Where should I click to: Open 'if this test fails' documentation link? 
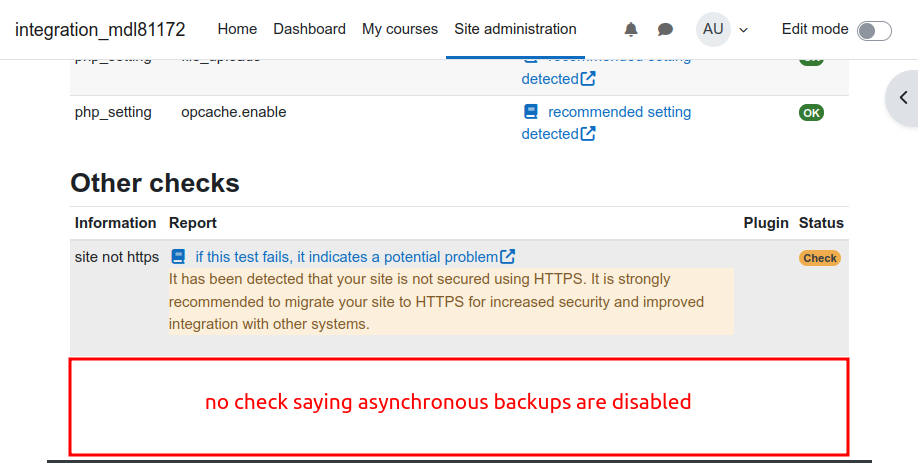click(347, 257)
